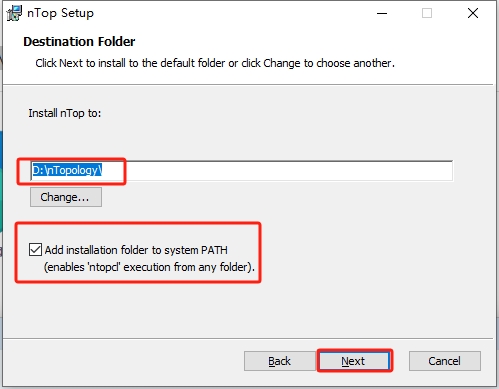Image resolution: width=499 pixels, height=389 pixels.
Task: Click the 'Add installation folder to system PATH' label
Action: click(136, 250)
